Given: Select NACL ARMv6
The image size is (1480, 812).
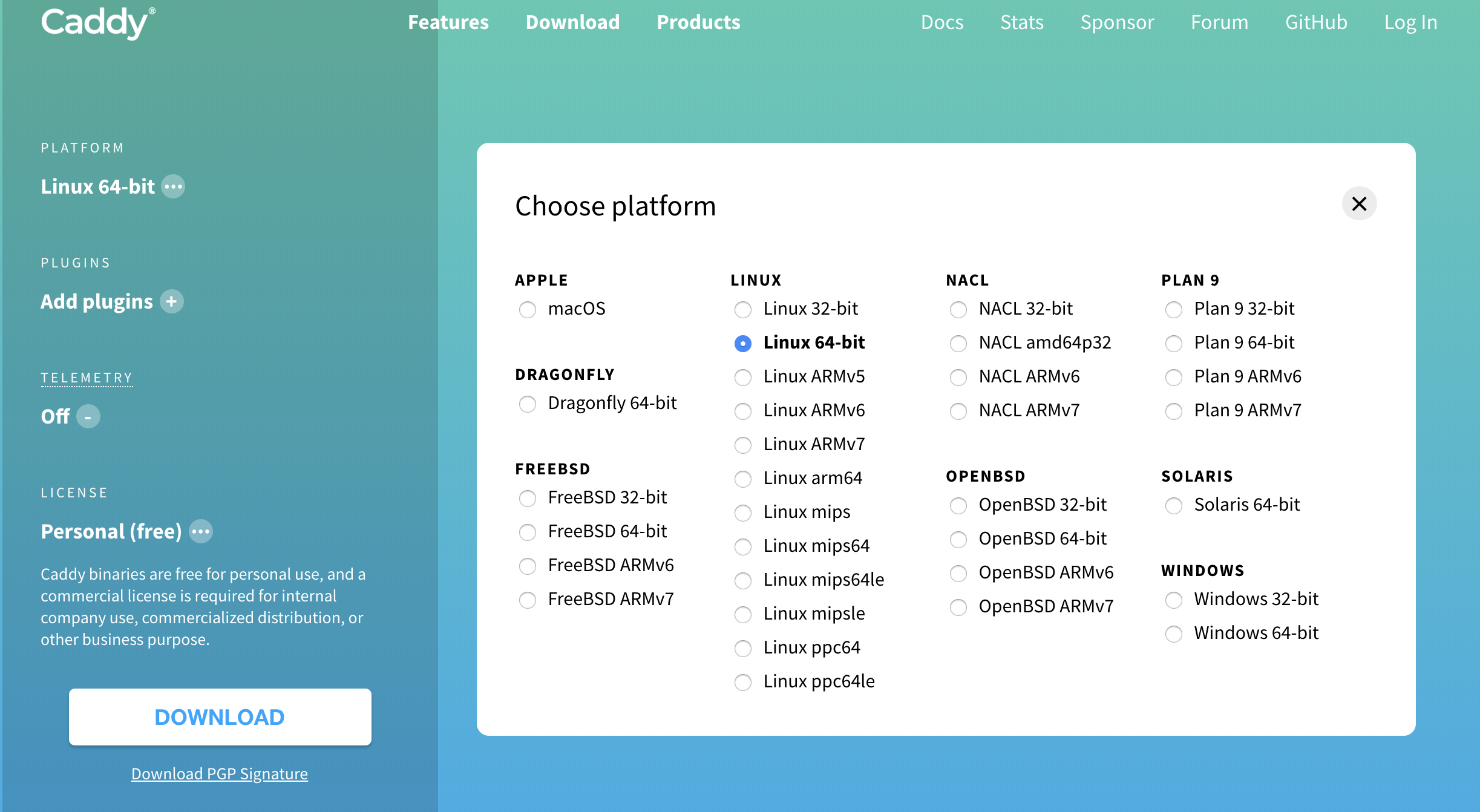Looking at the screenshot, I should (x=958, y=377).
